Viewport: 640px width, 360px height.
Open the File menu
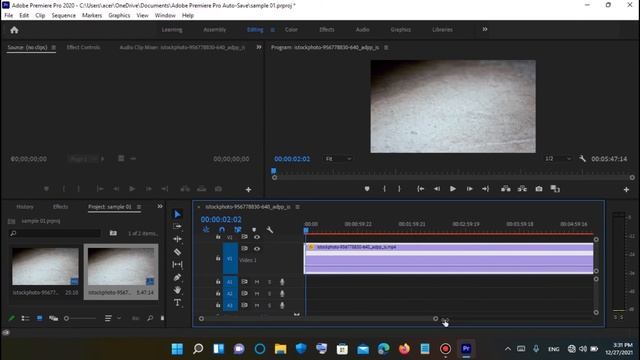point(9,16)
